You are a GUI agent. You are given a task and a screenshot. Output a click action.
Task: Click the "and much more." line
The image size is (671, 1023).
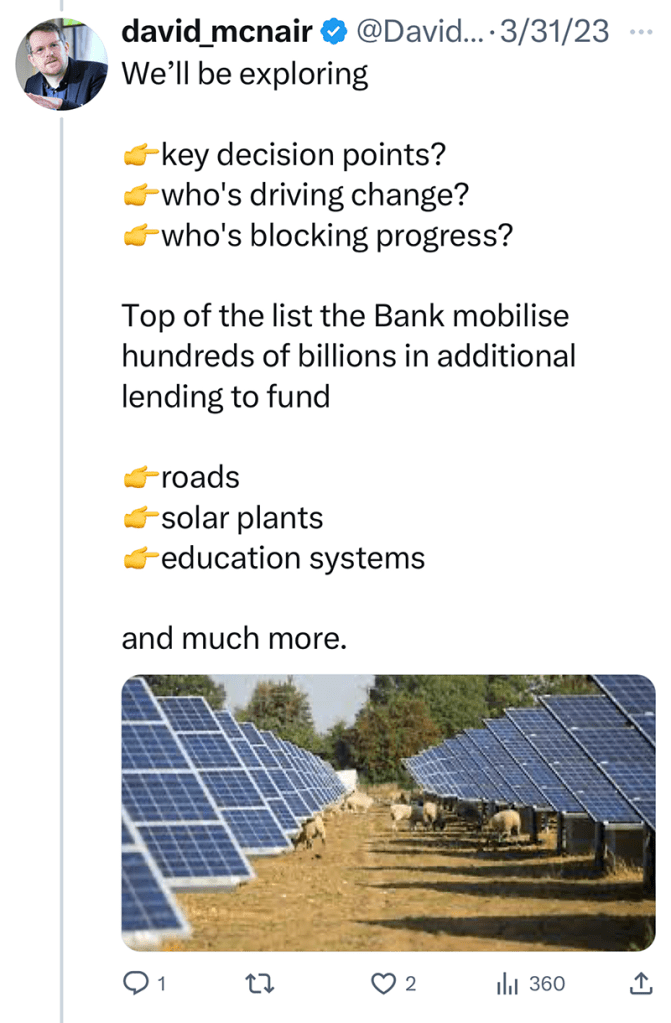click(x=234, y=637)
